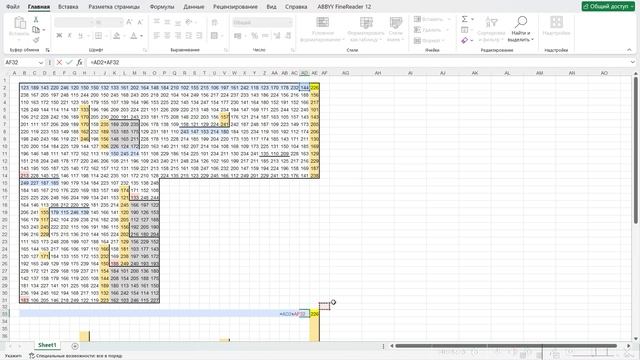The height and width of the screenshot is (360, 640).
Task: Click Merge and Center icon
Action: click(214, 36)
